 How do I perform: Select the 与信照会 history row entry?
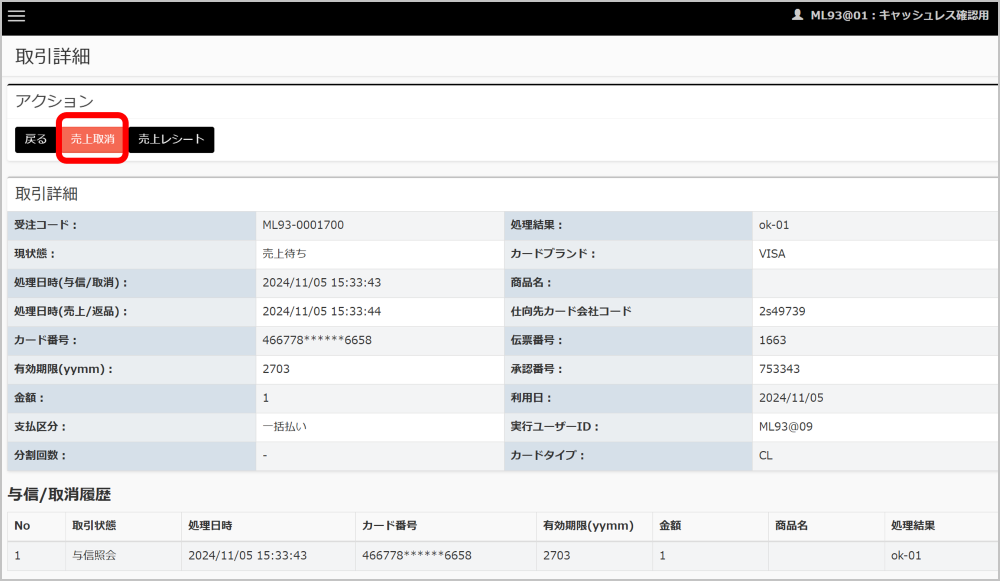point(94,555)
